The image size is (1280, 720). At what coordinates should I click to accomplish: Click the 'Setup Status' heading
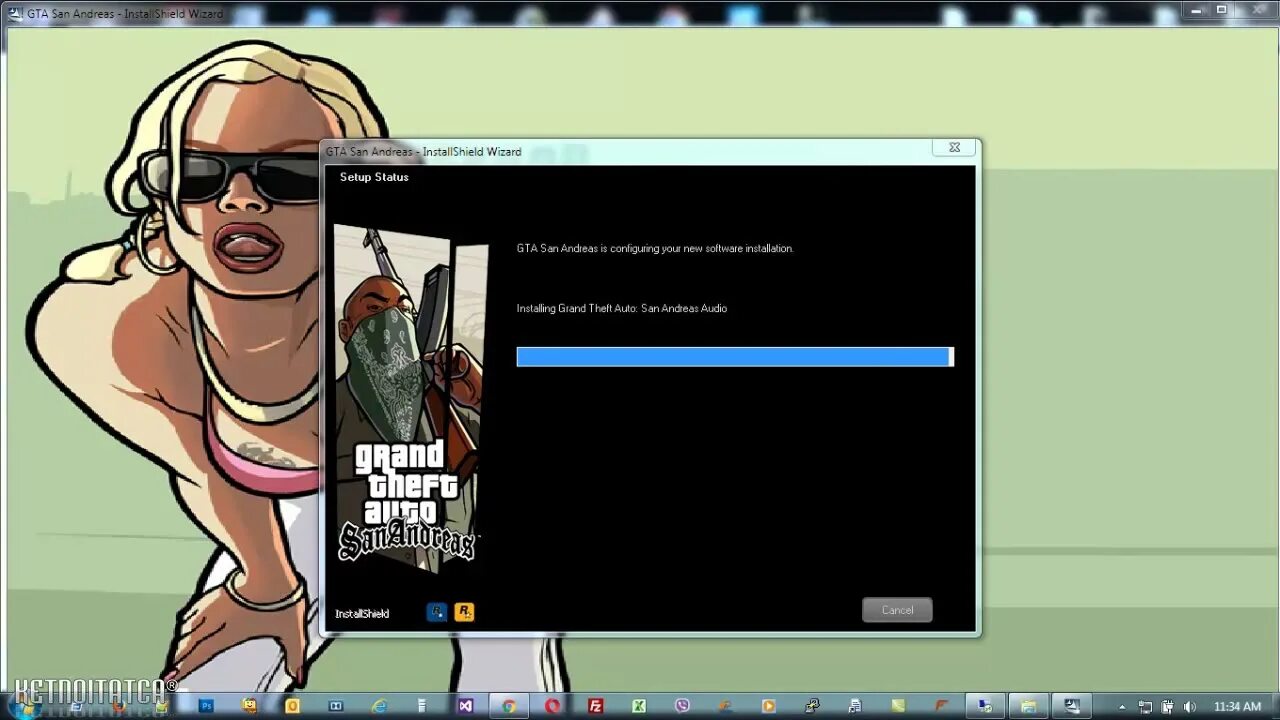point(374,177)
